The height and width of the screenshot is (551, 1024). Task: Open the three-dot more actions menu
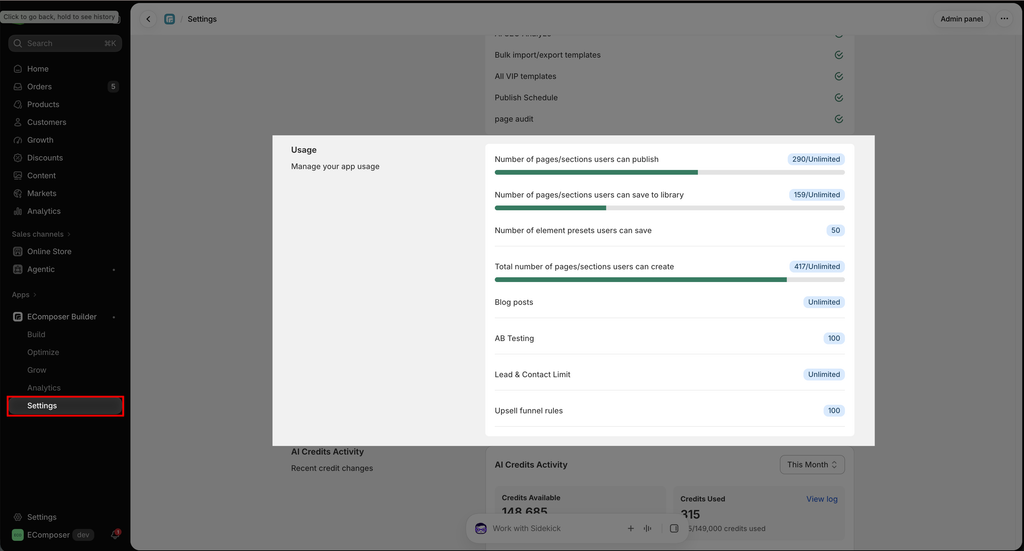(x=1004, y=19)
